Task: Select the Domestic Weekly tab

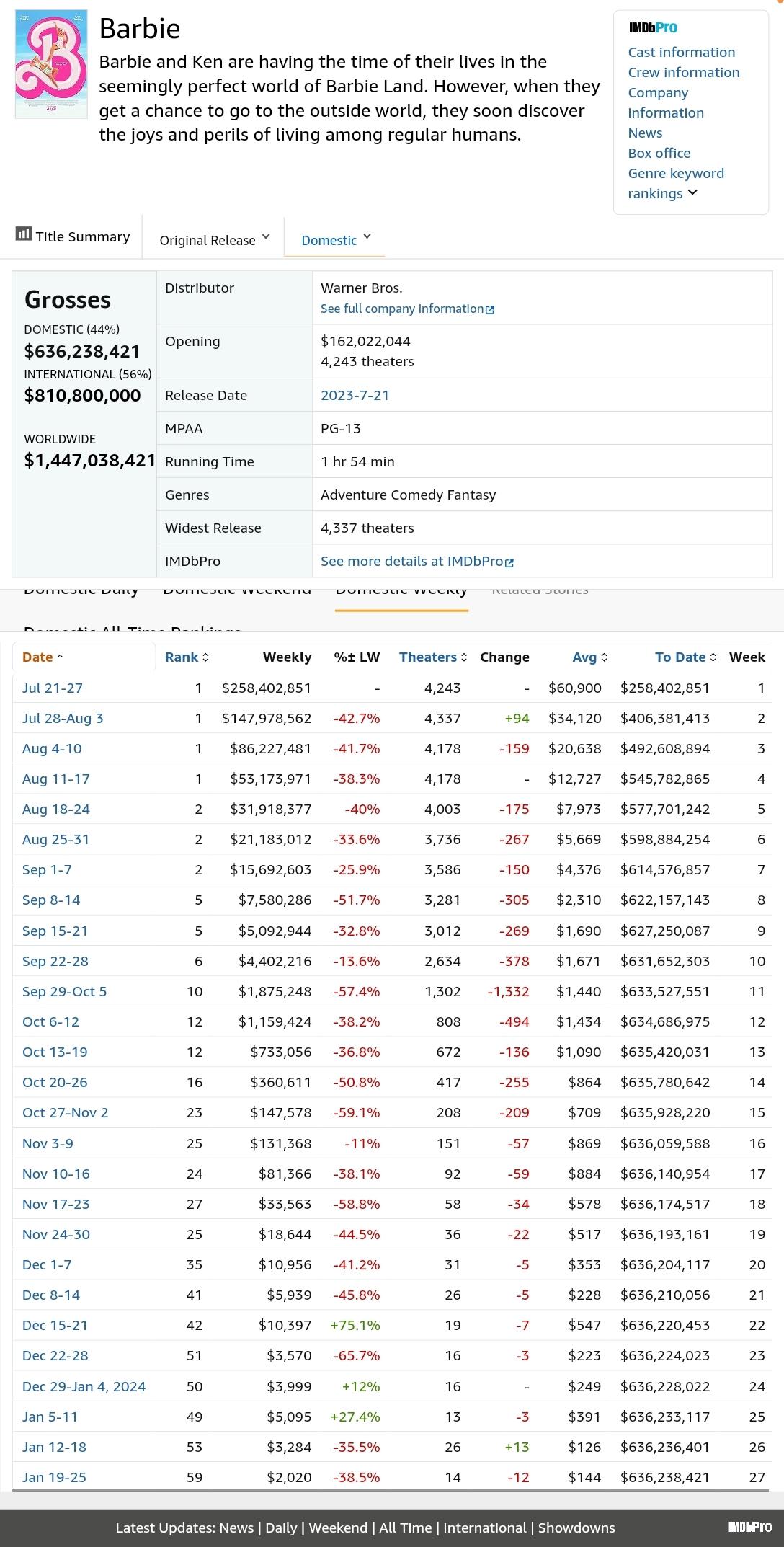Action: tap(401, 590)
